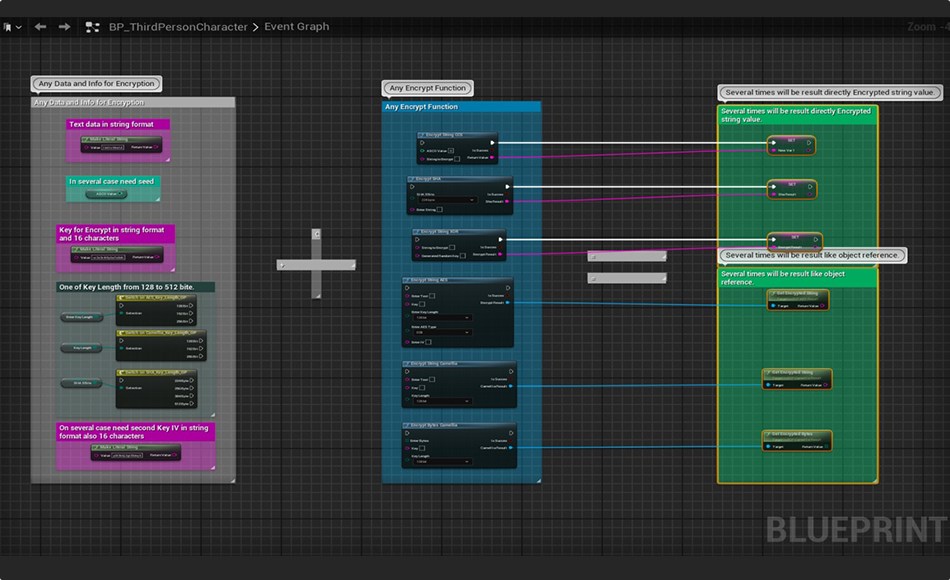
Task: Click the 'Any Data and Info for Encryption' bubble
Action: click(x=95, y=84)
